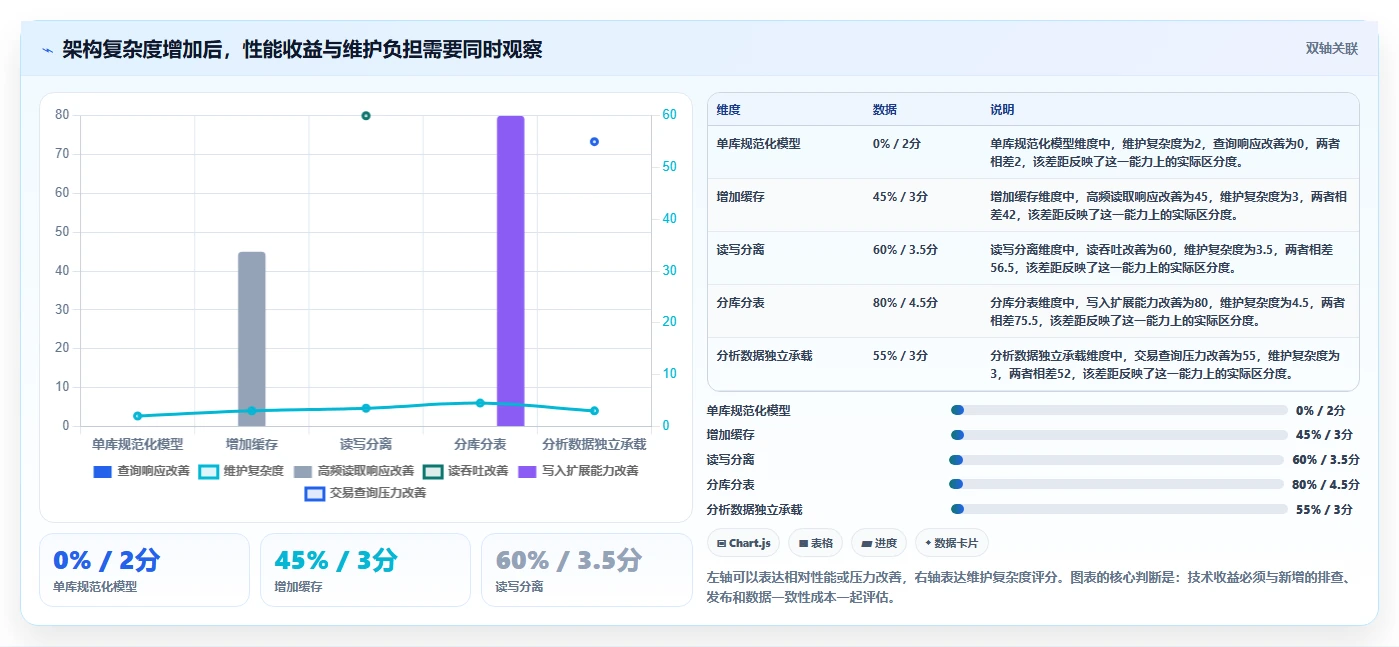
Task: Click the 进度 tag chip
Action: point(879,543)
